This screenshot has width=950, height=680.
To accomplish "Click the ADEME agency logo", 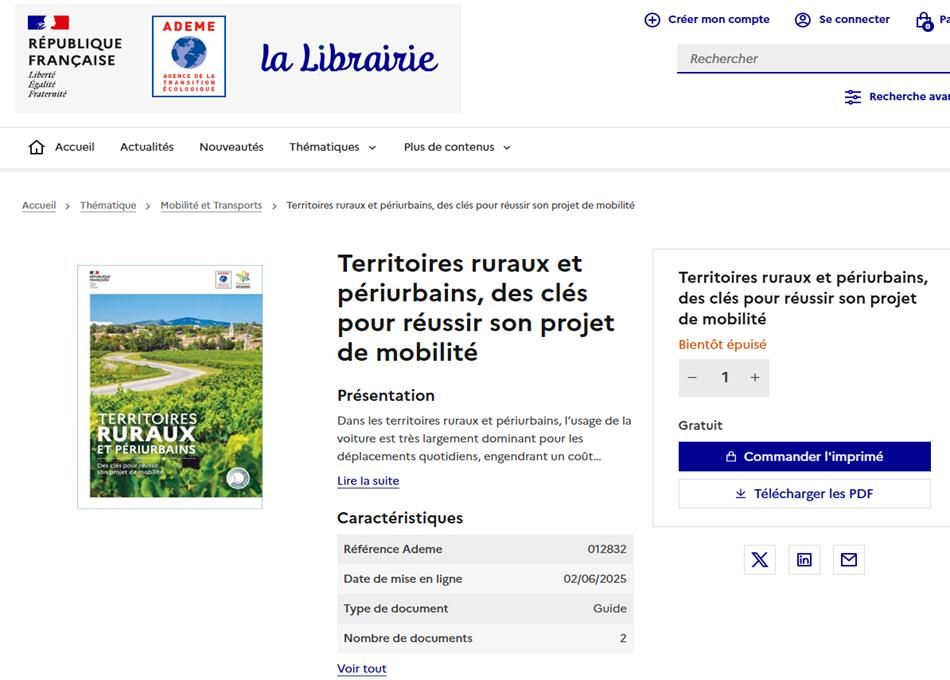I will 189,56.
